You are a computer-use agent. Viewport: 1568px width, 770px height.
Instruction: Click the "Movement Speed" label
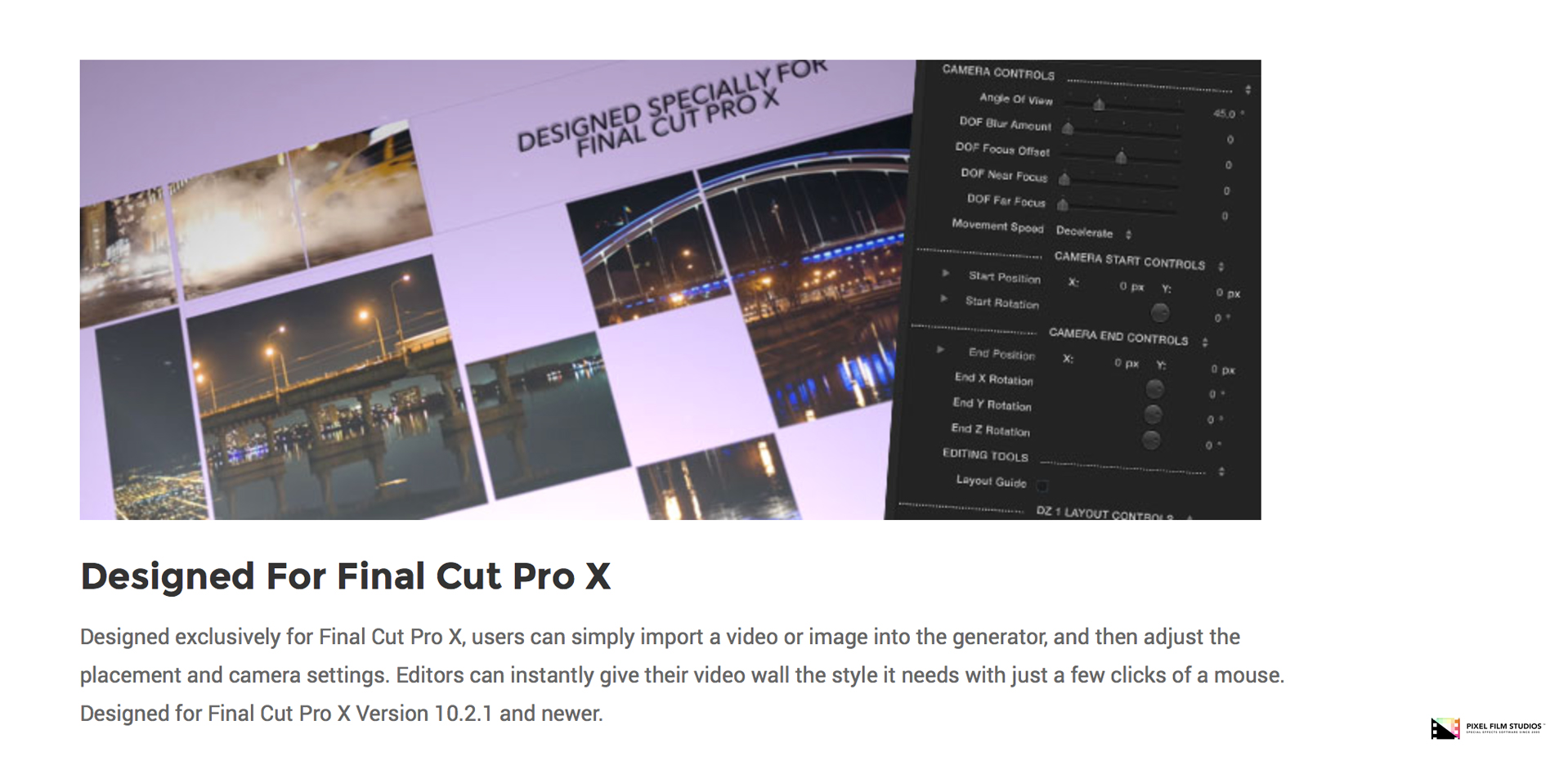pyautogui.click(x=997, y=226)
